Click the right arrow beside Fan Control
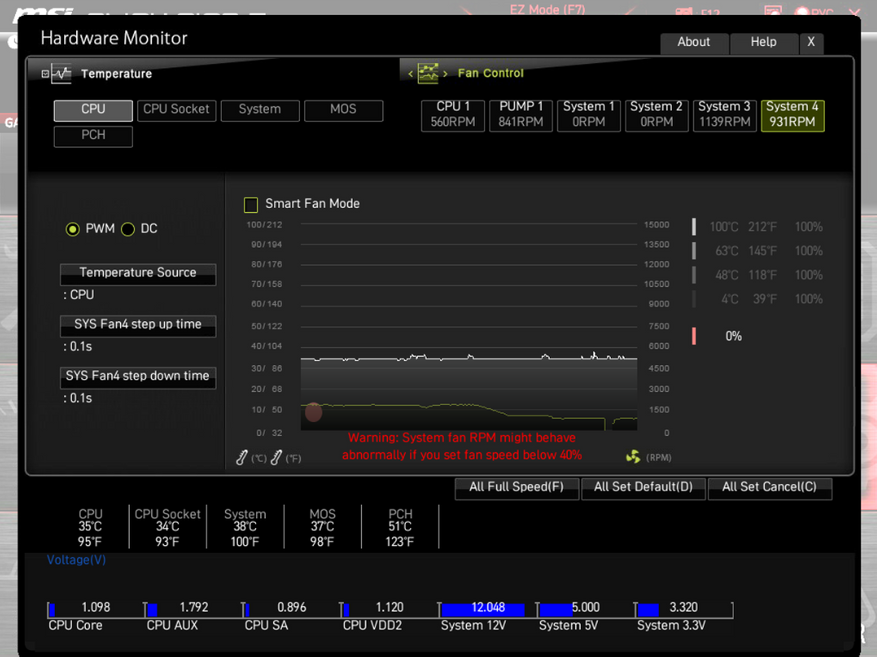This screenshot has width=877, height=657. tap(445, 74)
